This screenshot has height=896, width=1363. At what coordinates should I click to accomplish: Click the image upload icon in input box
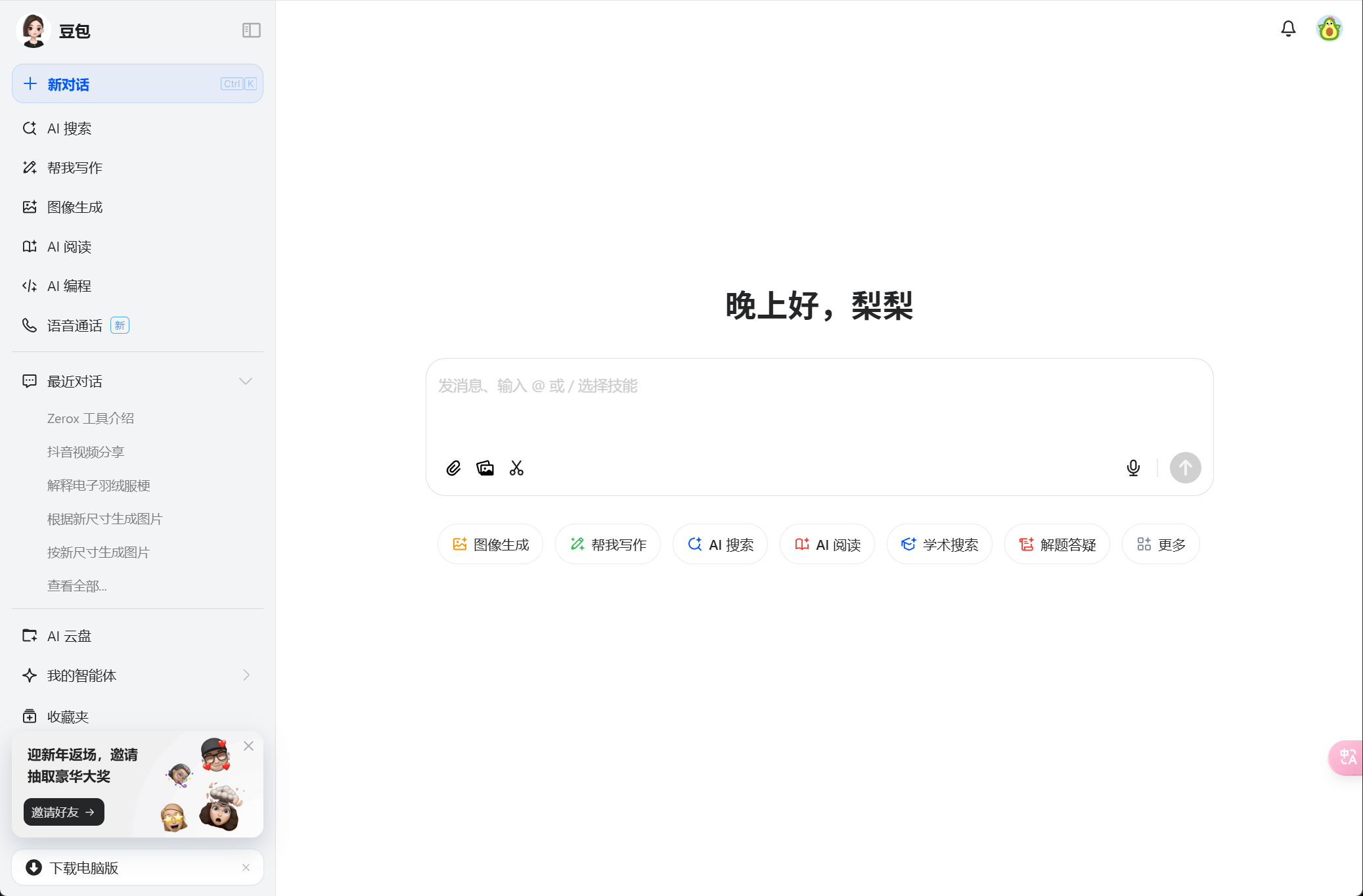click(485, 468)
